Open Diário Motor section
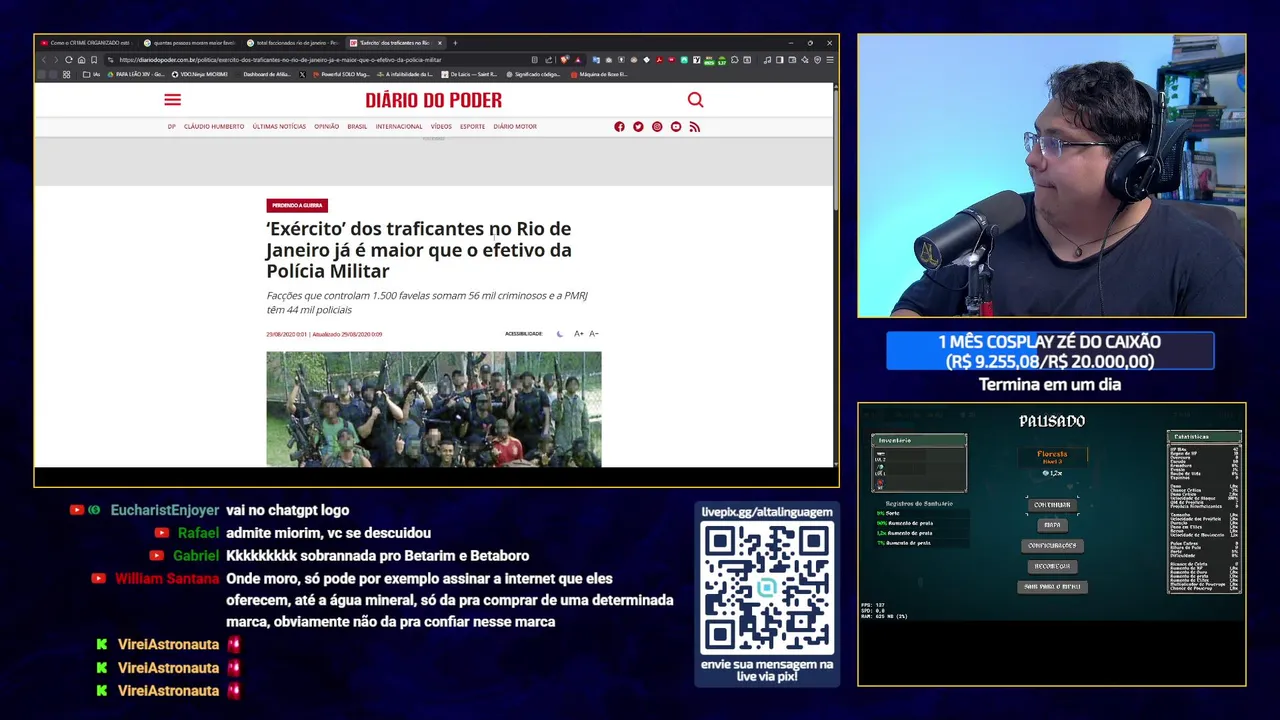The image size is (1280, 720). 515,127
